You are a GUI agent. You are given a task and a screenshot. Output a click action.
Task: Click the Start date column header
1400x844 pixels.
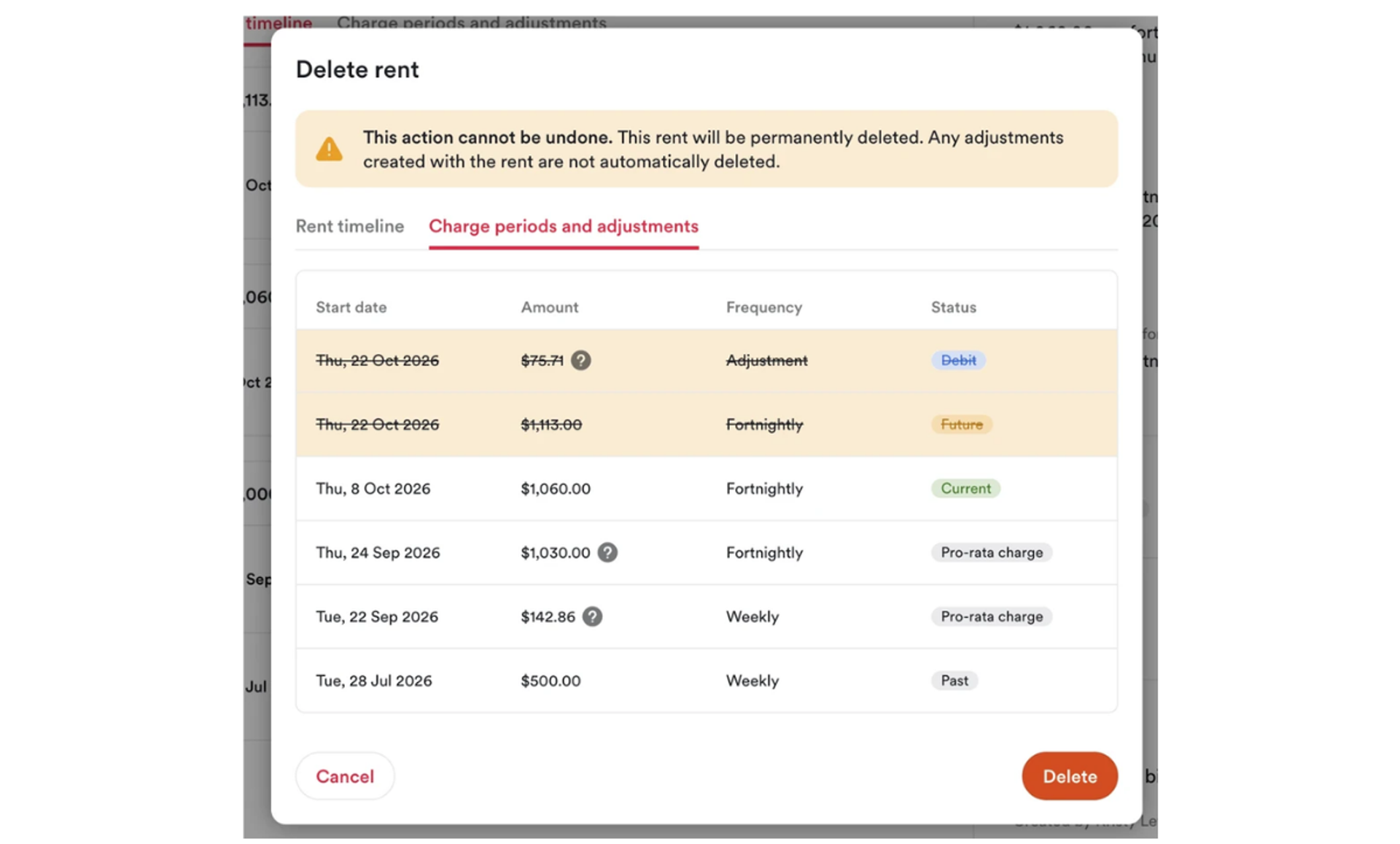tap(351, 307)
